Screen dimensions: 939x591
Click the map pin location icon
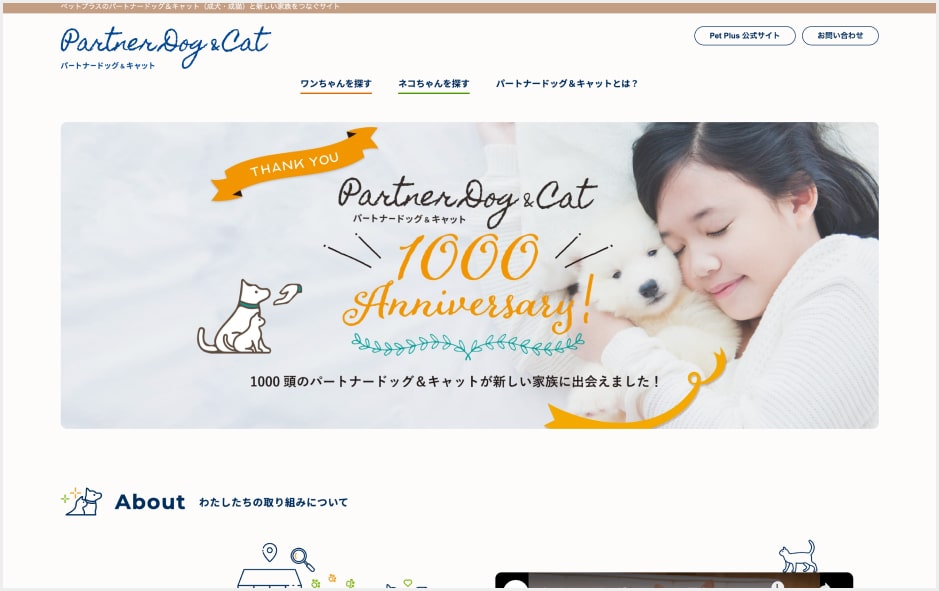point(269,552)
